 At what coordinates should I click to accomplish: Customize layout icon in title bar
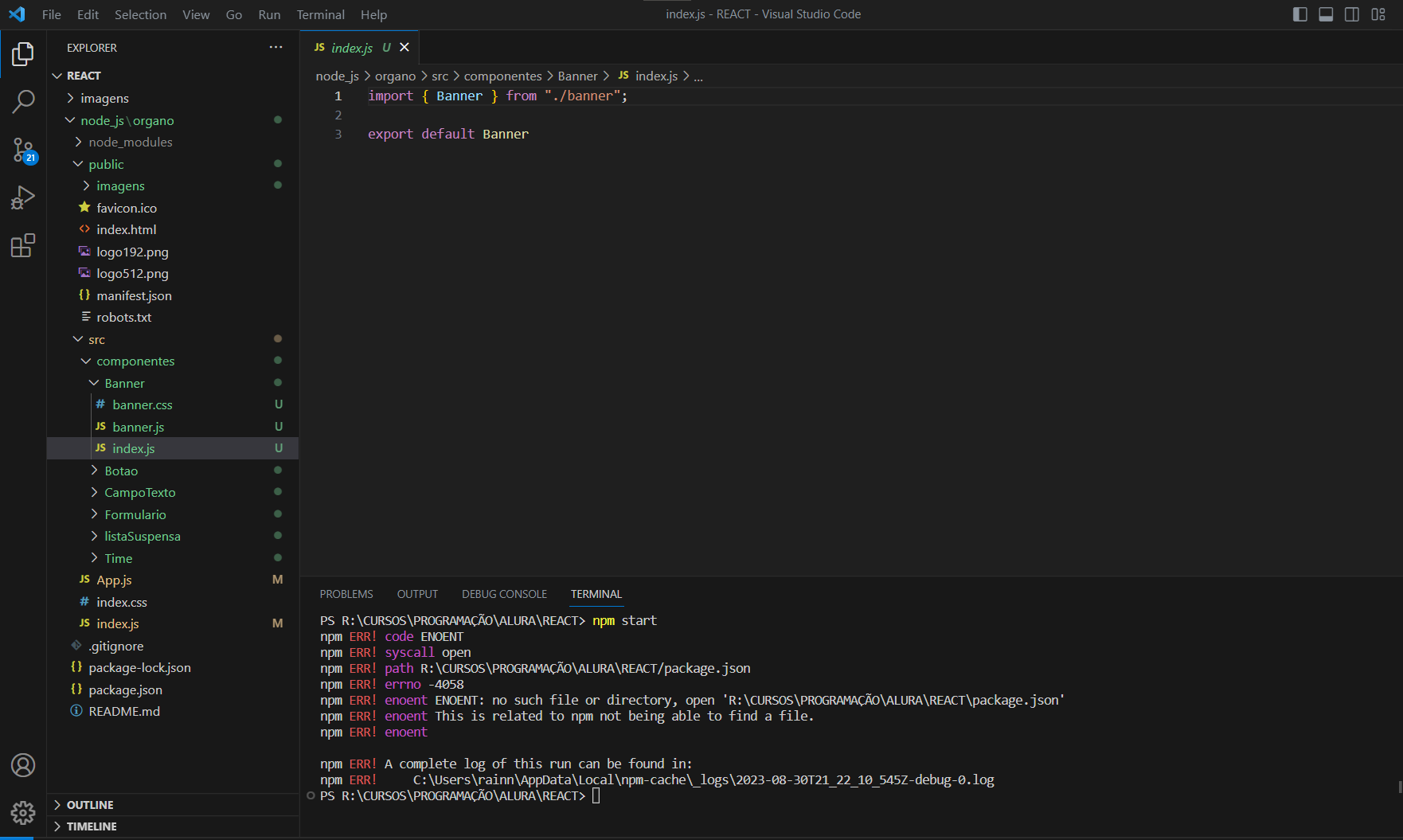pos(1378,14)
